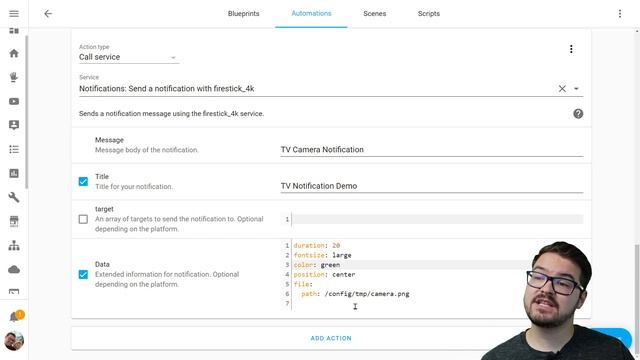Switch to the Scripts tab
Image resolution: width=640 pixels, height=360 pixels.
coord(429,14)
